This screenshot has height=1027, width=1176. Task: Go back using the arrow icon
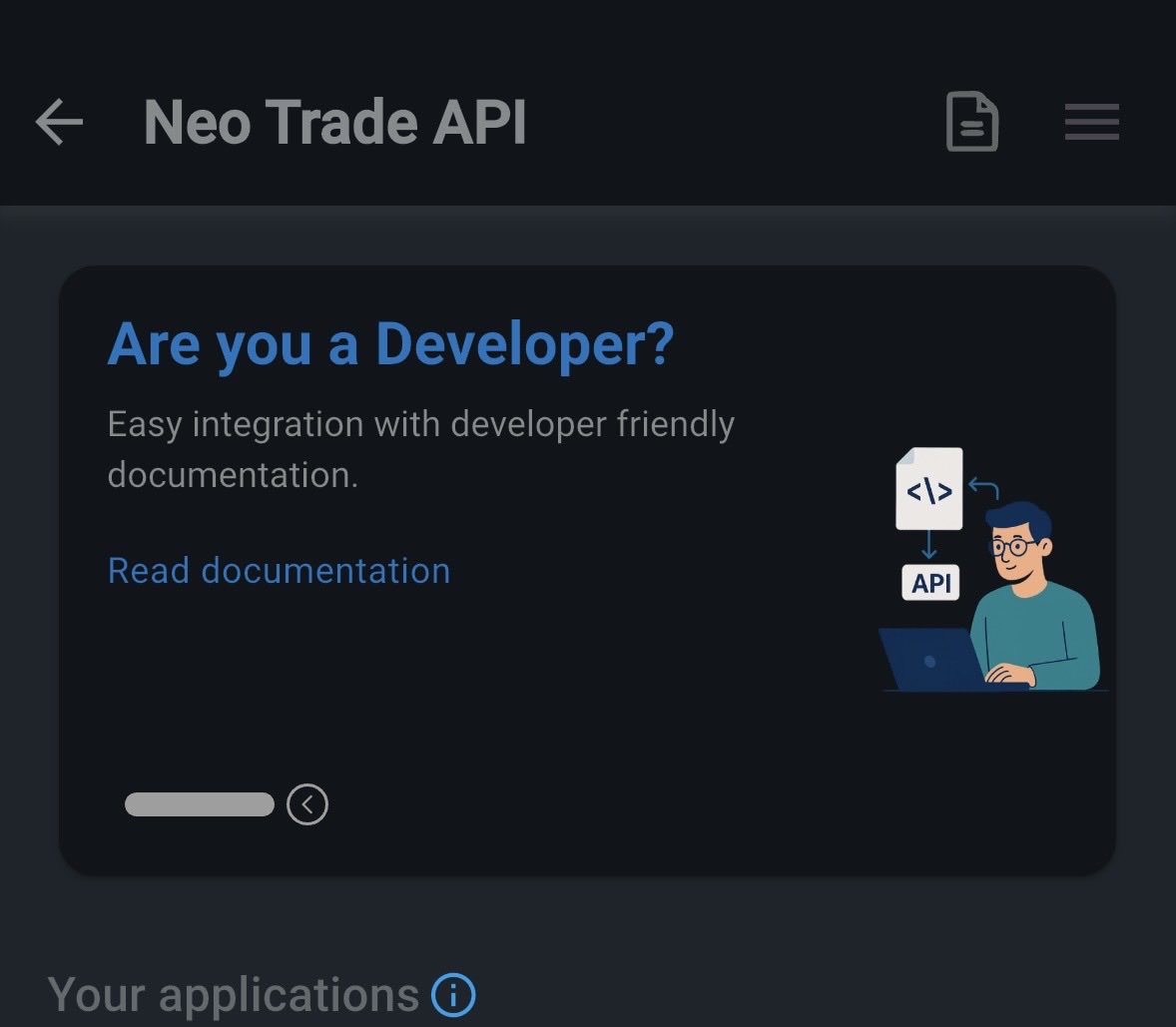point(59,122)
